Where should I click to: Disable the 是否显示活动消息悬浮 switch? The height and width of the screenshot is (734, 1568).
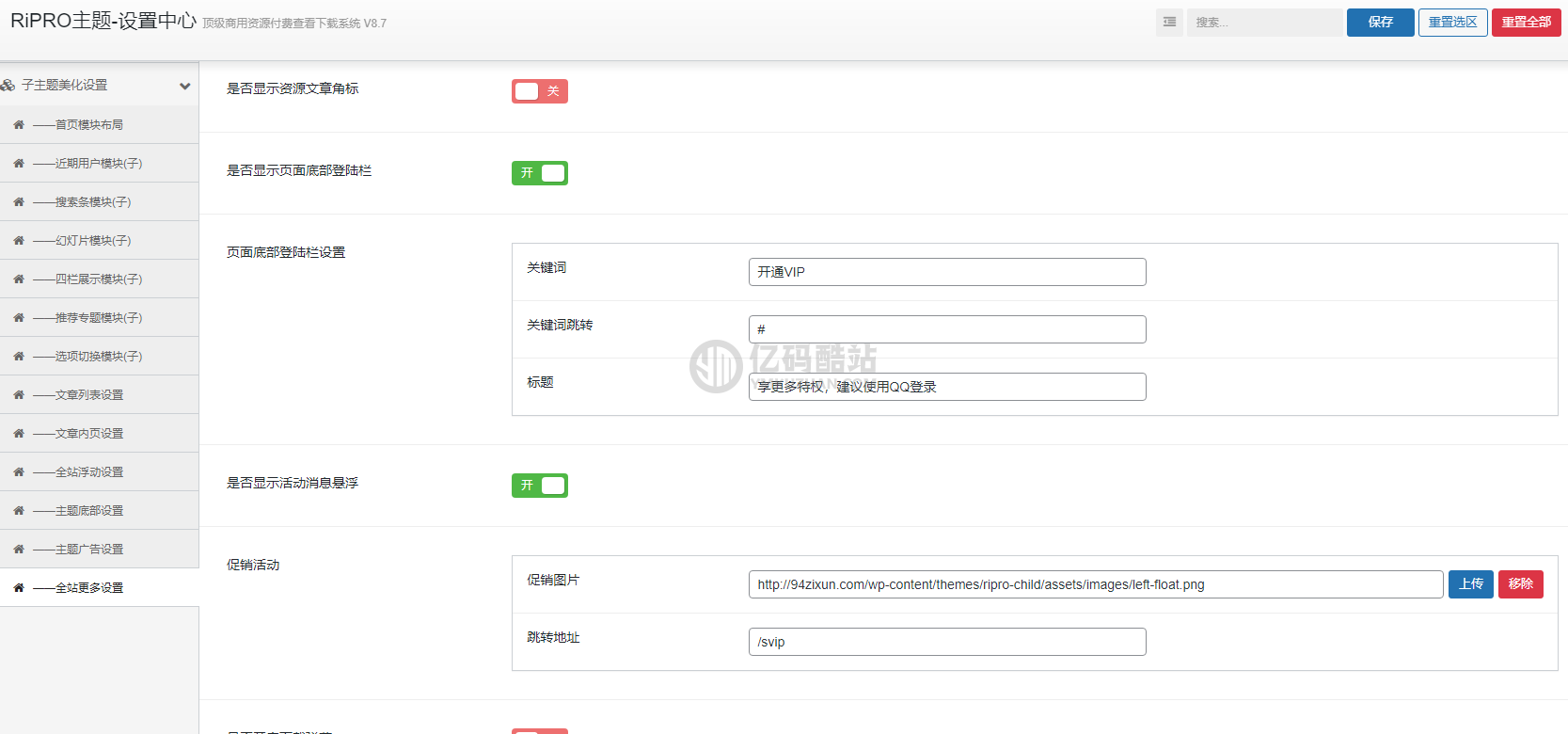539,486
